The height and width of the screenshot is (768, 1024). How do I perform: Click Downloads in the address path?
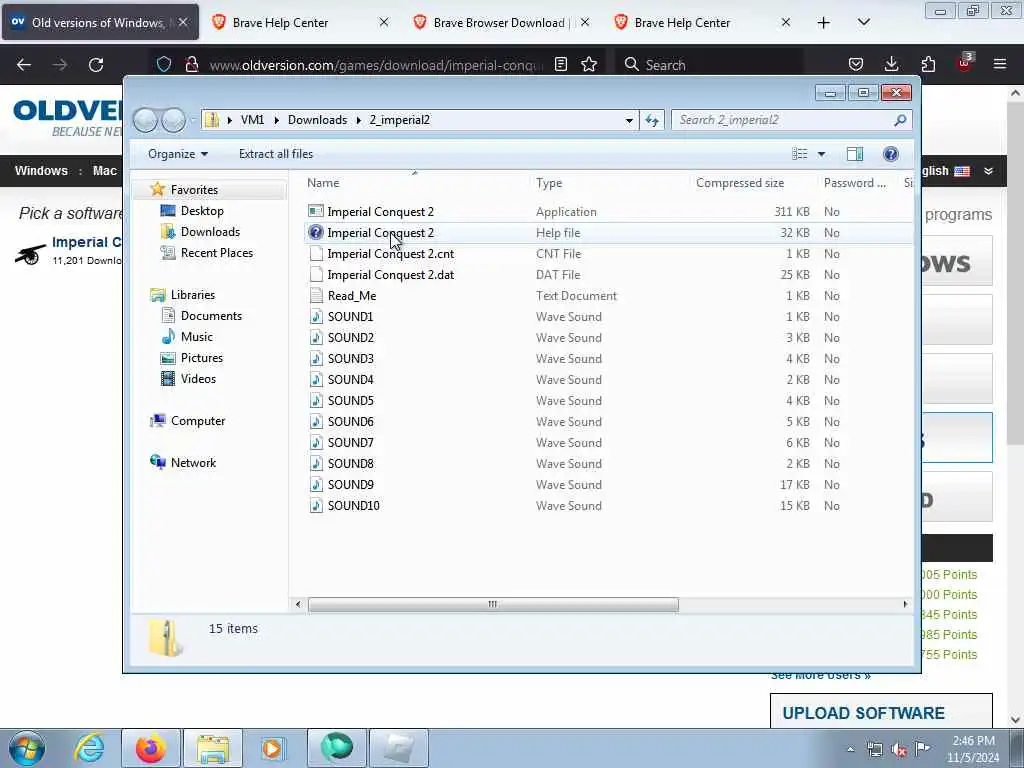click(317, 120)
